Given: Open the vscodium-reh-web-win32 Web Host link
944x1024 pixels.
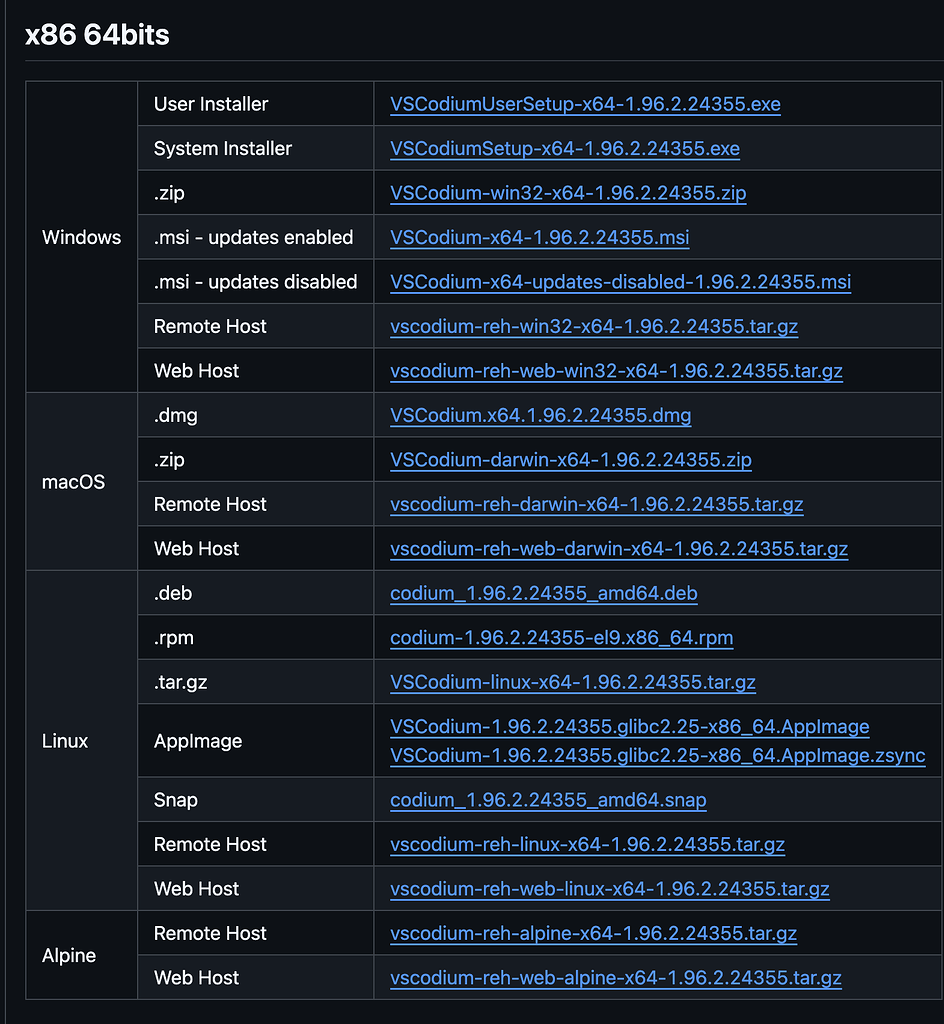Looking at the screenshot, I should click(615, 371).
